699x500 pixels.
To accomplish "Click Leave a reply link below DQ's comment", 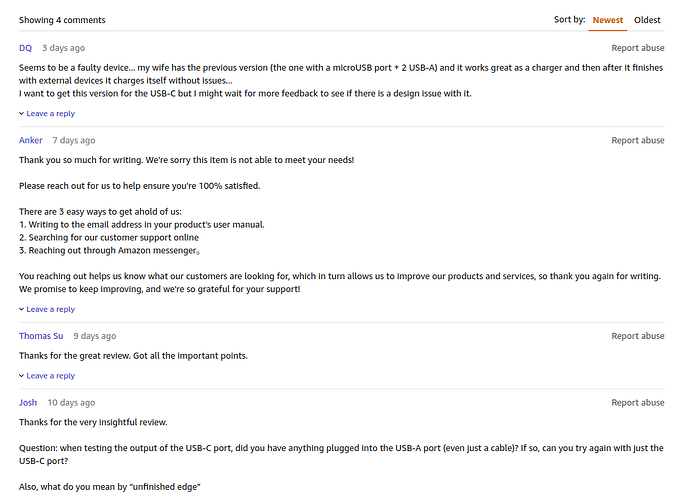I will coord(50,114).
